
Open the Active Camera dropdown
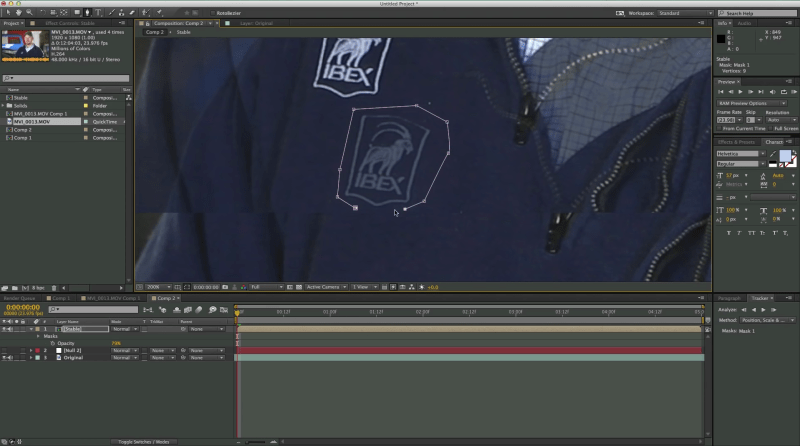coord(326,287)
